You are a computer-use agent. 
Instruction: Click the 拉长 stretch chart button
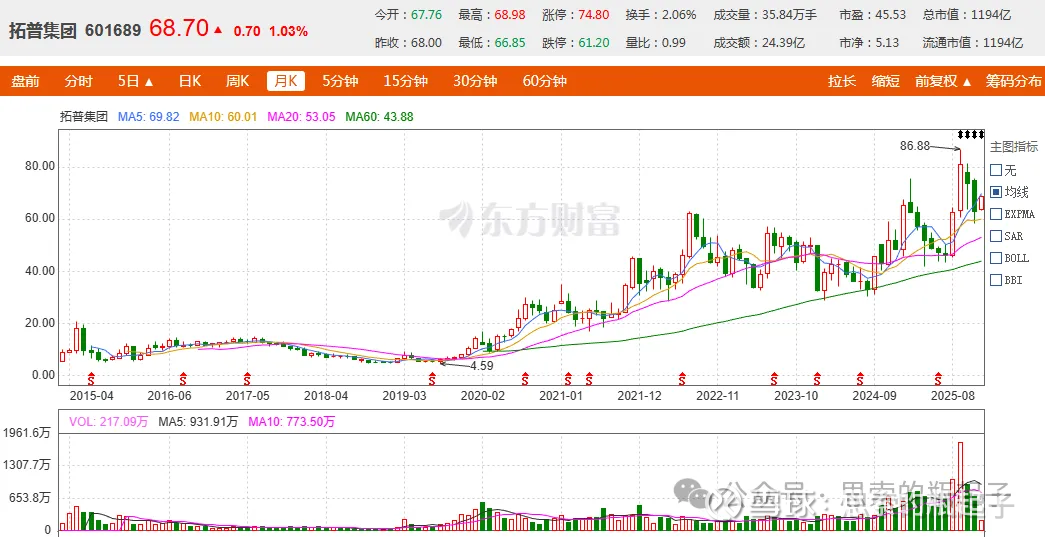842,81
